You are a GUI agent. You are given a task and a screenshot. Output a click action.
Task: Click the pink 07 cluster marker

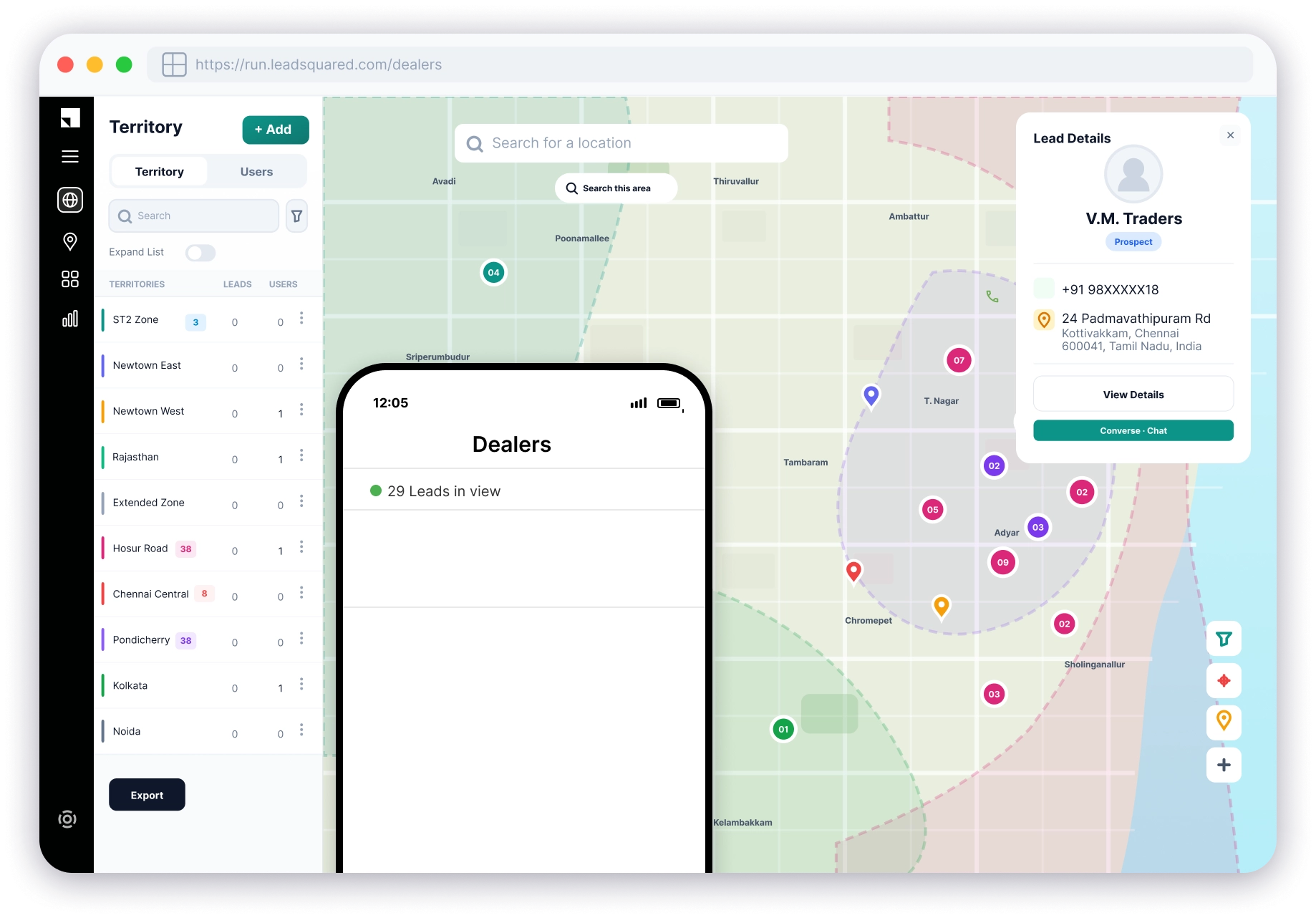click(959, 360)
